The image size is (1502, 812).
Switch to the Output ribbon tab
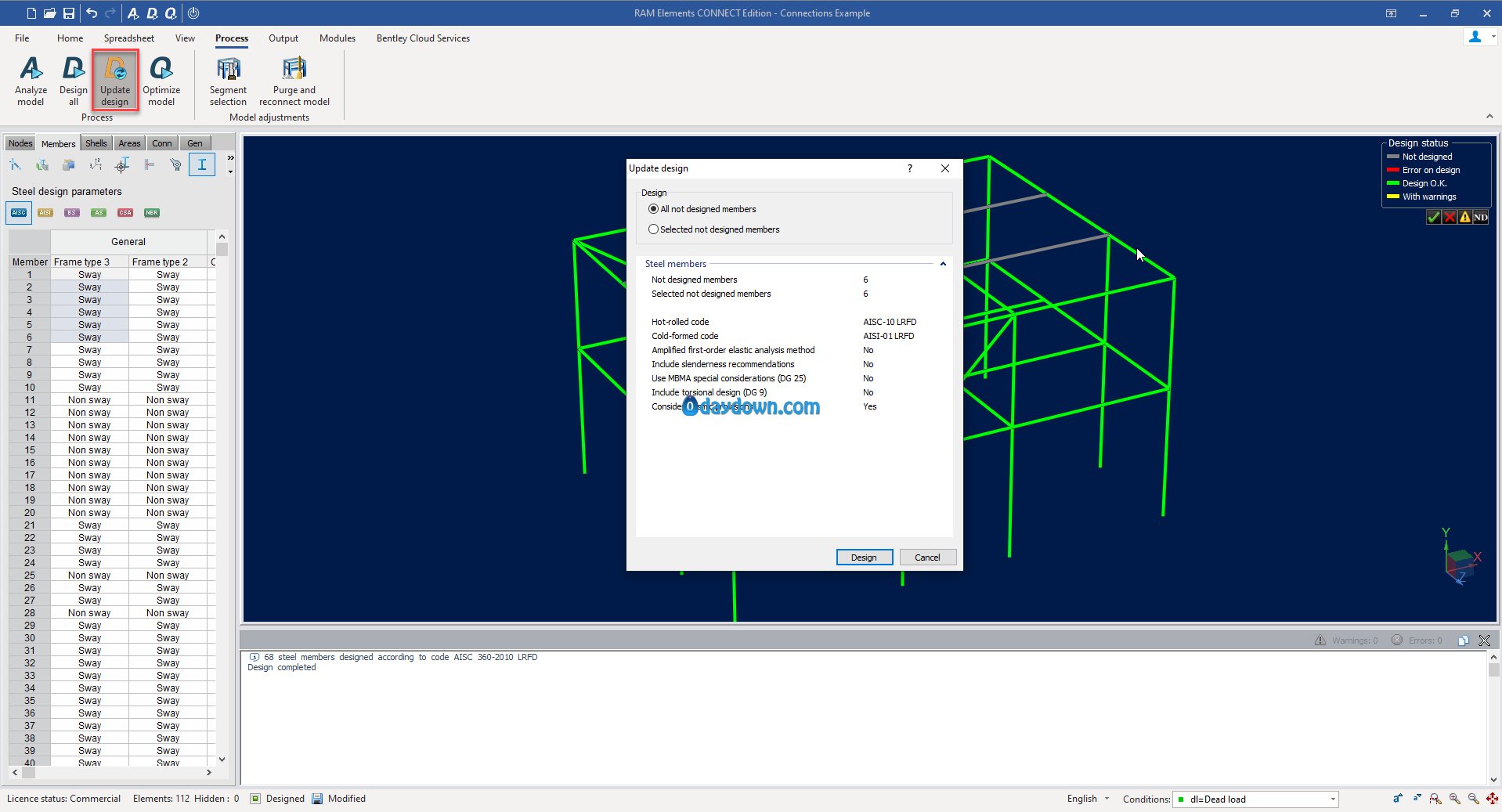tap(283, 38)
